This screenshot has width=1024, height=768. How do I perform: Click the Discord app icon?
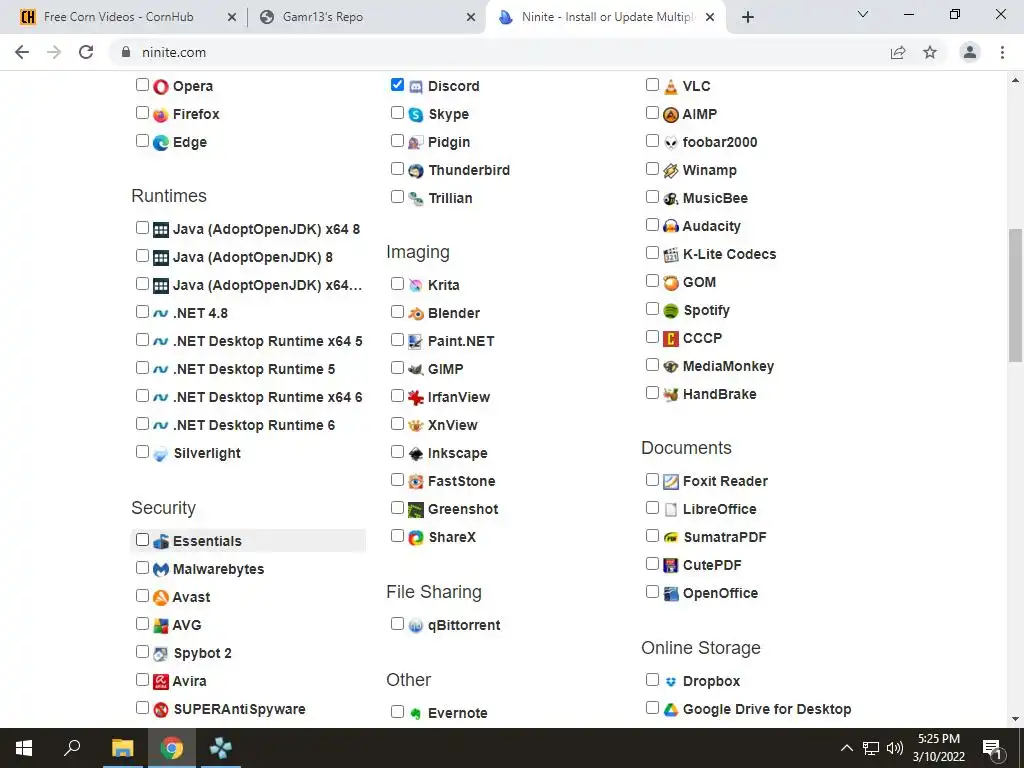pyautogui.click(x=416, y=86)
